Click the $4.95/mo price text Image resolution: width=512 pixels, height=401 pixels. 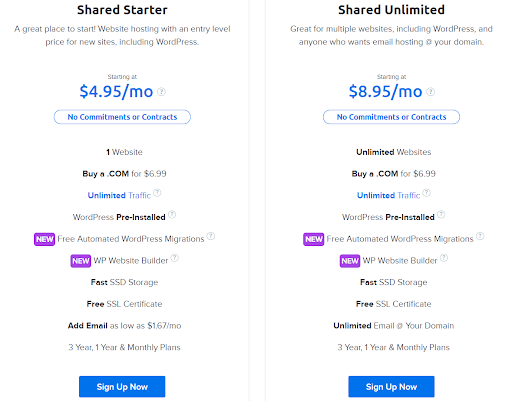(x=116, y=91)
